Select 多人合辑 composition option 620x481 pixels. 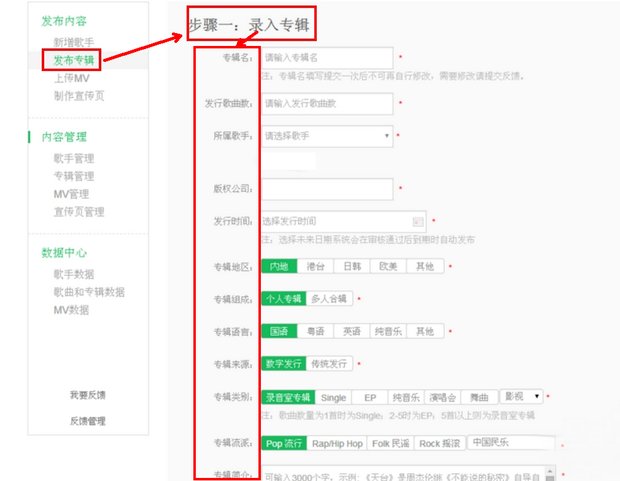[329, 299]
